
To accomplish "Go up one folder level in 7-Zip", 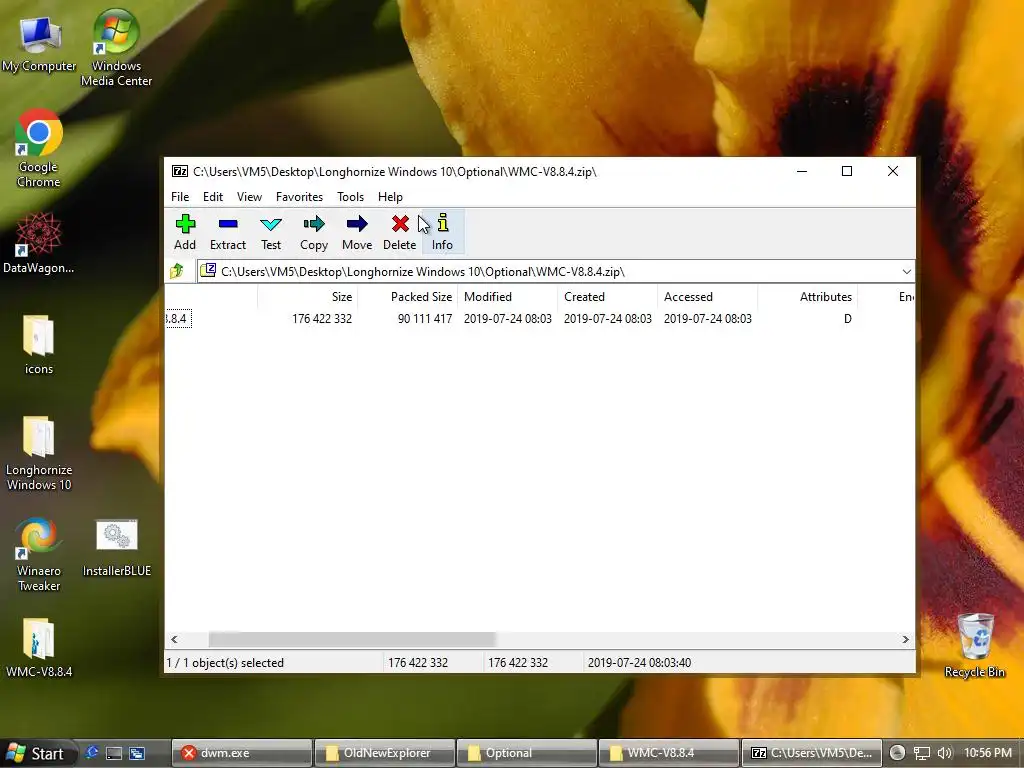I will [177, 271].
